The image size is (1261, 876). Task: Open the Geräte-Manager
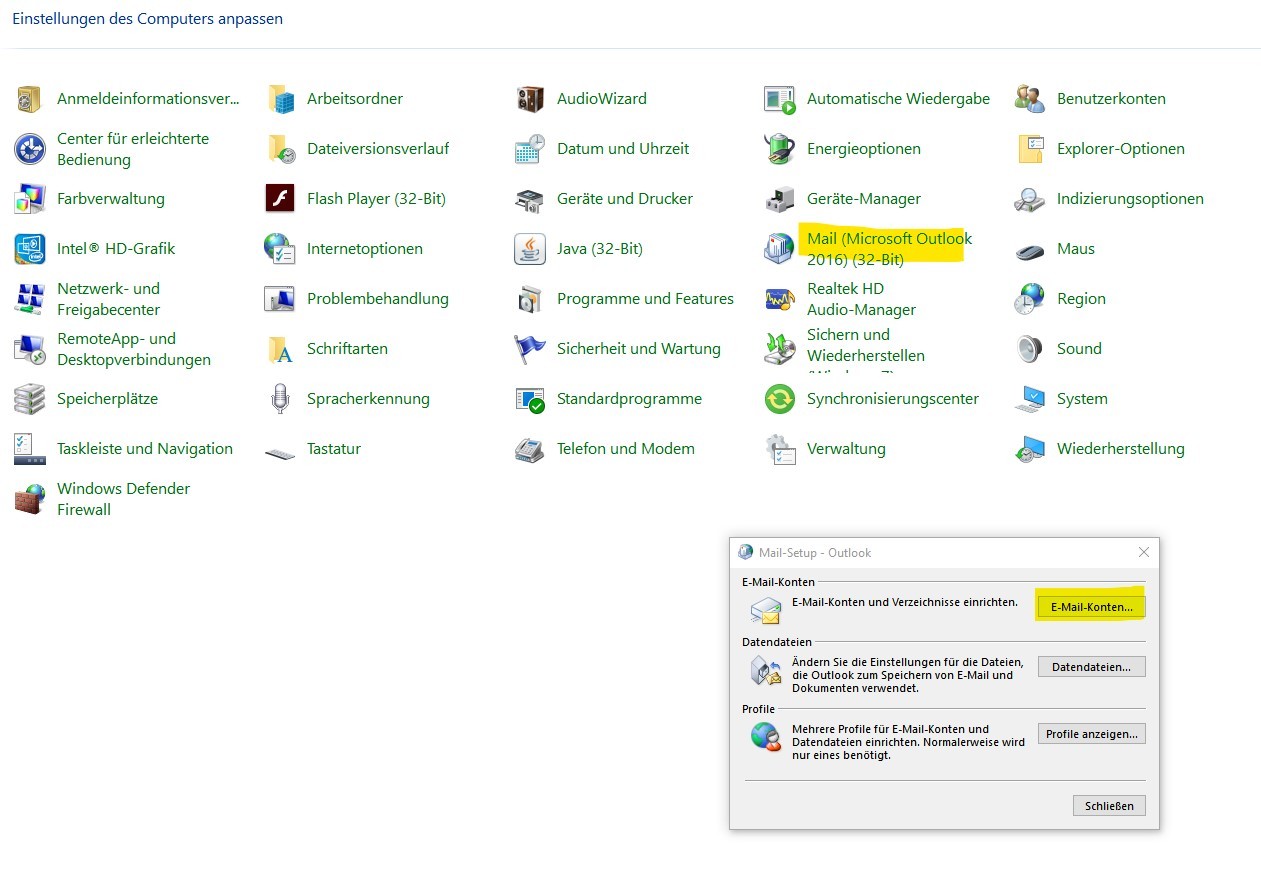[x=863, y=198]
